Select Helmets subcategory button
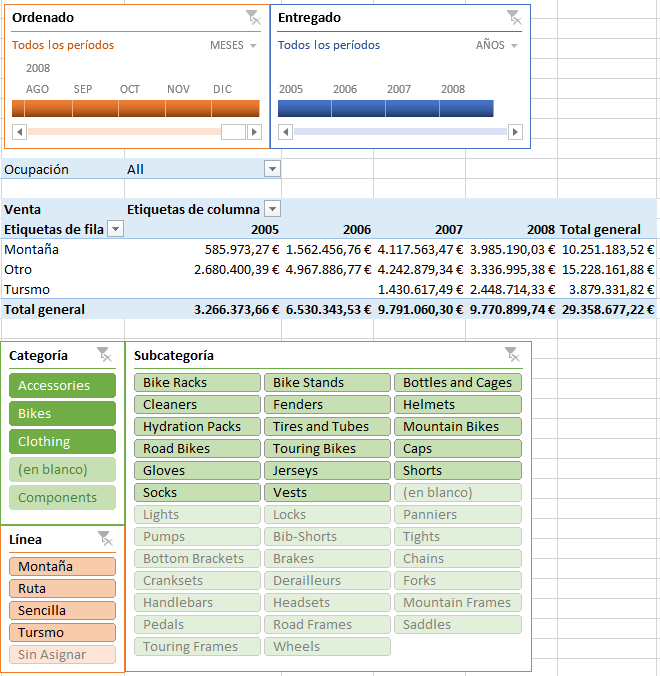The image size is (660, 676). pos(458,404)
